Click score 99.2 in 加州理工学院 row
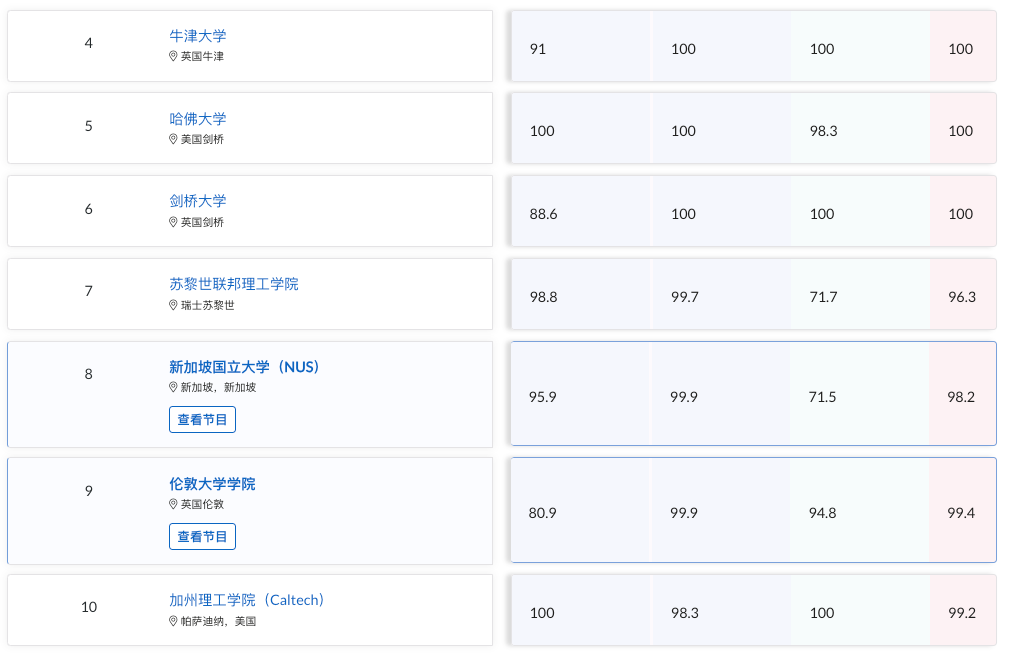 pyautogui.click(x=962, y=613)
